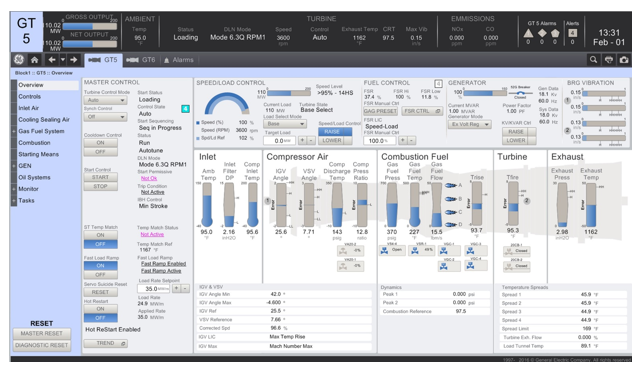Open the Synch Control Off dropdown
Viewport: 642px width, 369px height.
tap(106, 117)
